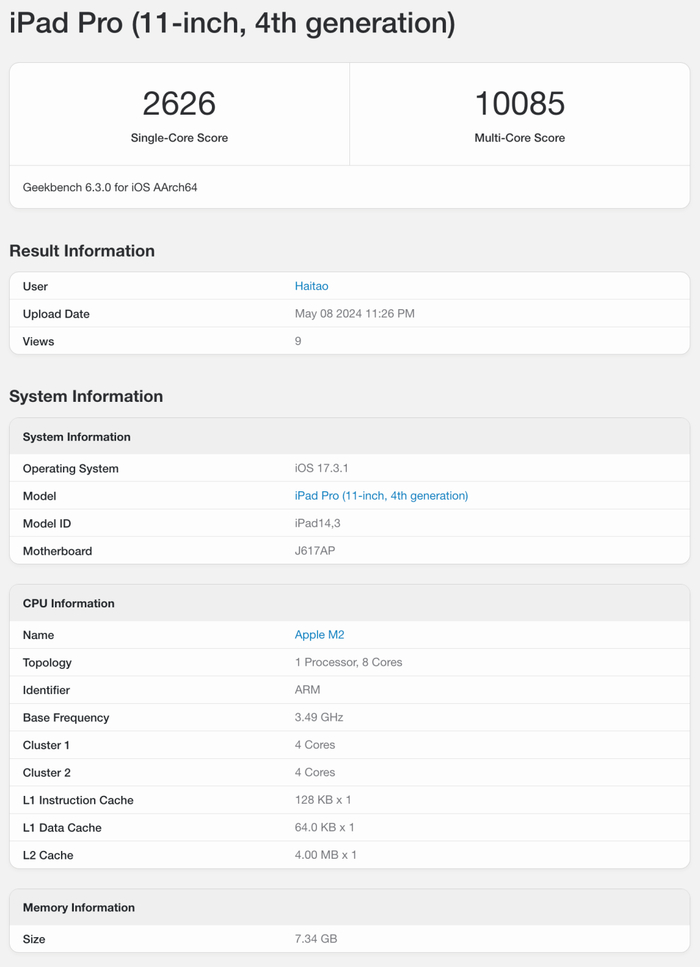Screen dimensions: 700x967
Task: Click the Result Information section heading
Action: [82, 251]
